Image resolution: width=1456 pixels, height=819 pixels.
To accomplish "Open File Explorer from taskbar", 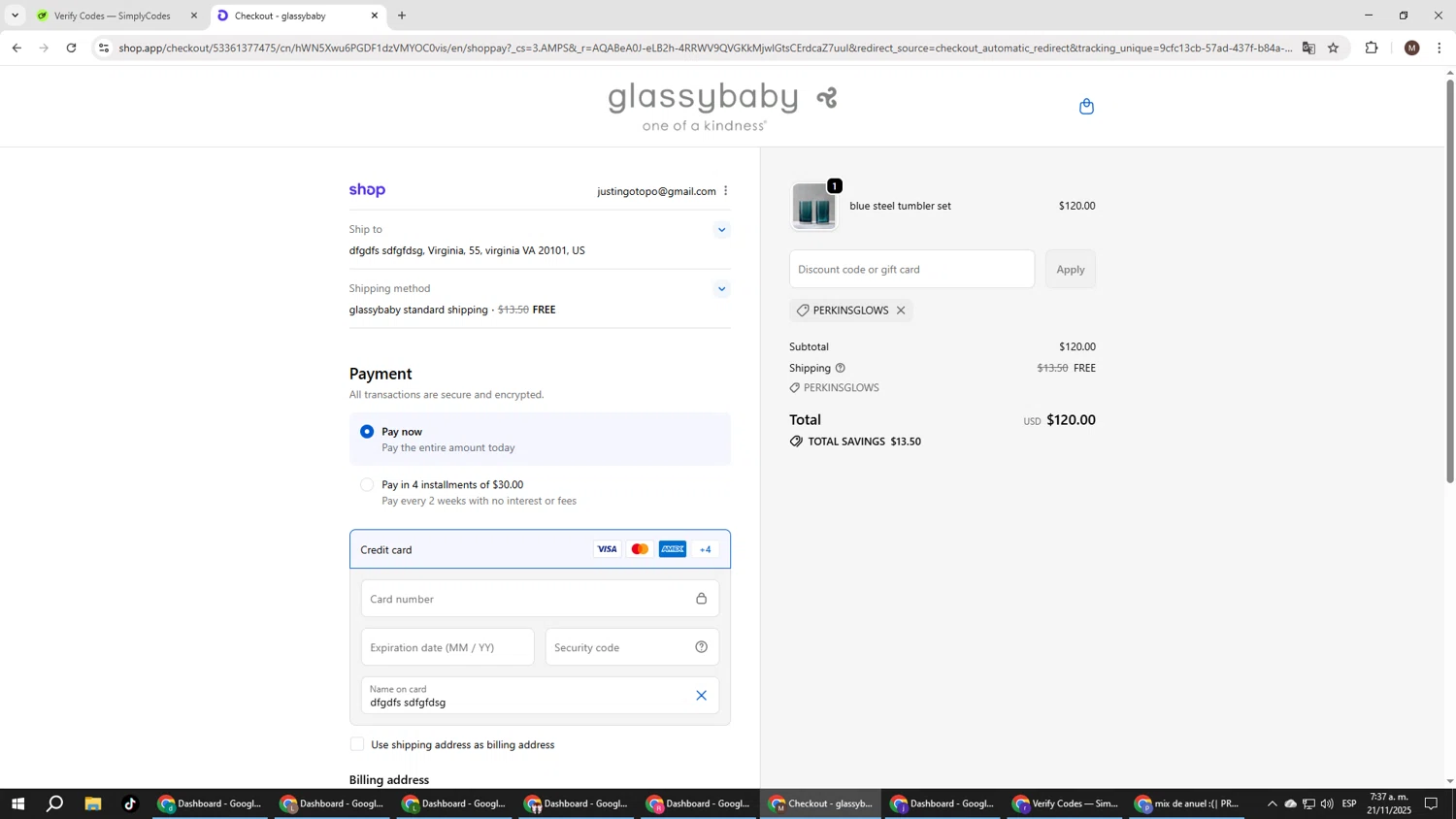I will click(93, 804).
